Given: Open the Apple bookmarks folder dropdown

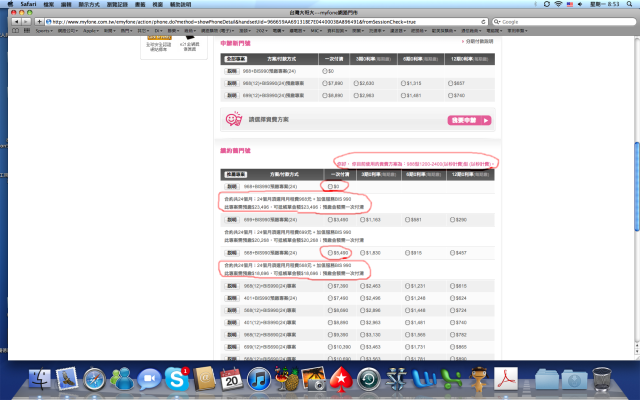Looking at the screenshot, I should click(91, 31).
